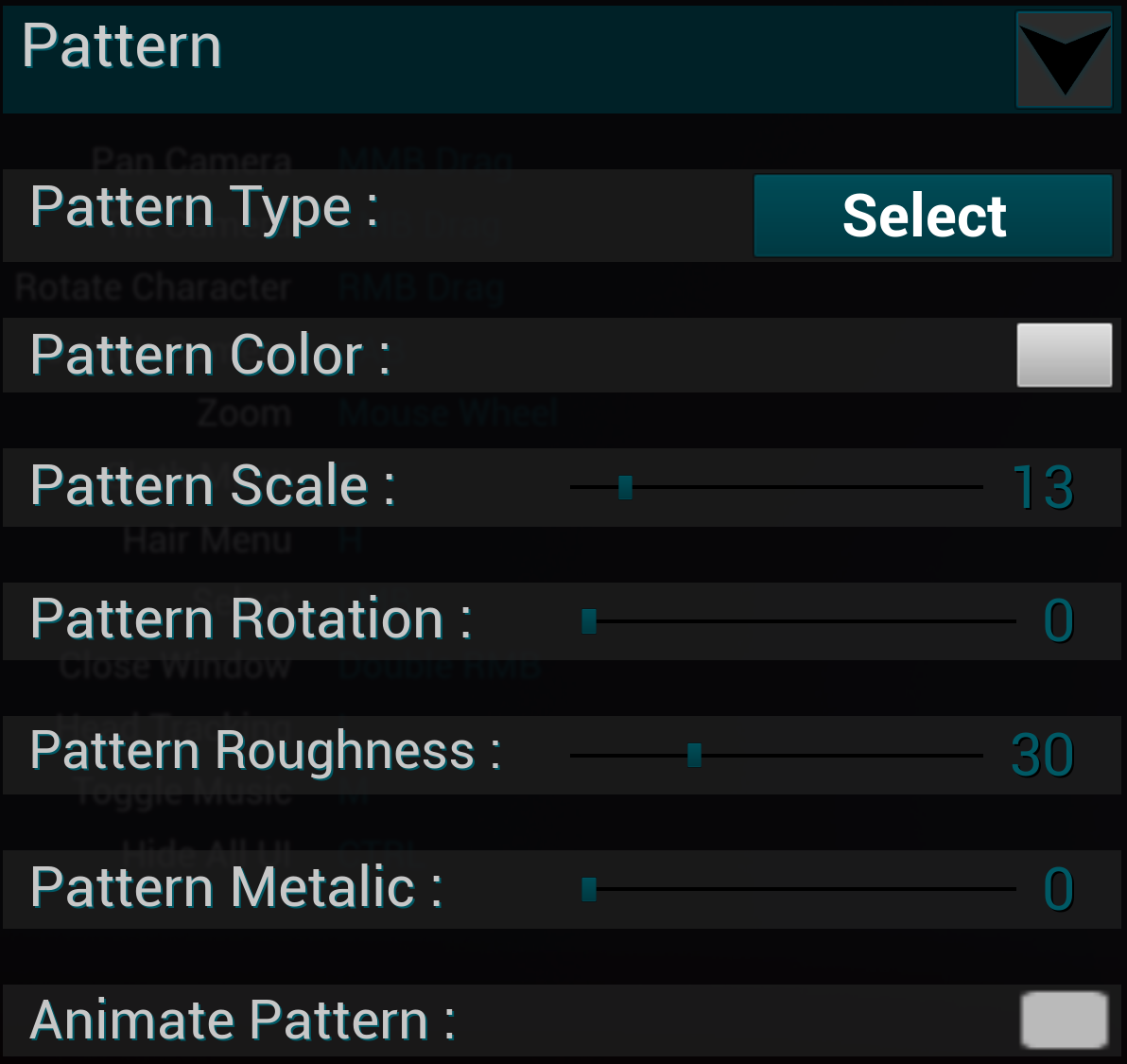Enable the Animate Pattern checkbox
Viewport: 1127px width, 1064px height.
tap(1064, 1020)
